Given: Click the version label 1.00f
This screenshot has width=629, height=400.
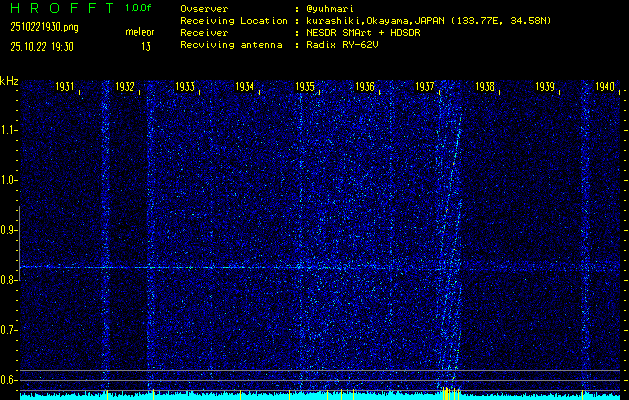Looking at the screenshot, I should [x=138, y=8].
